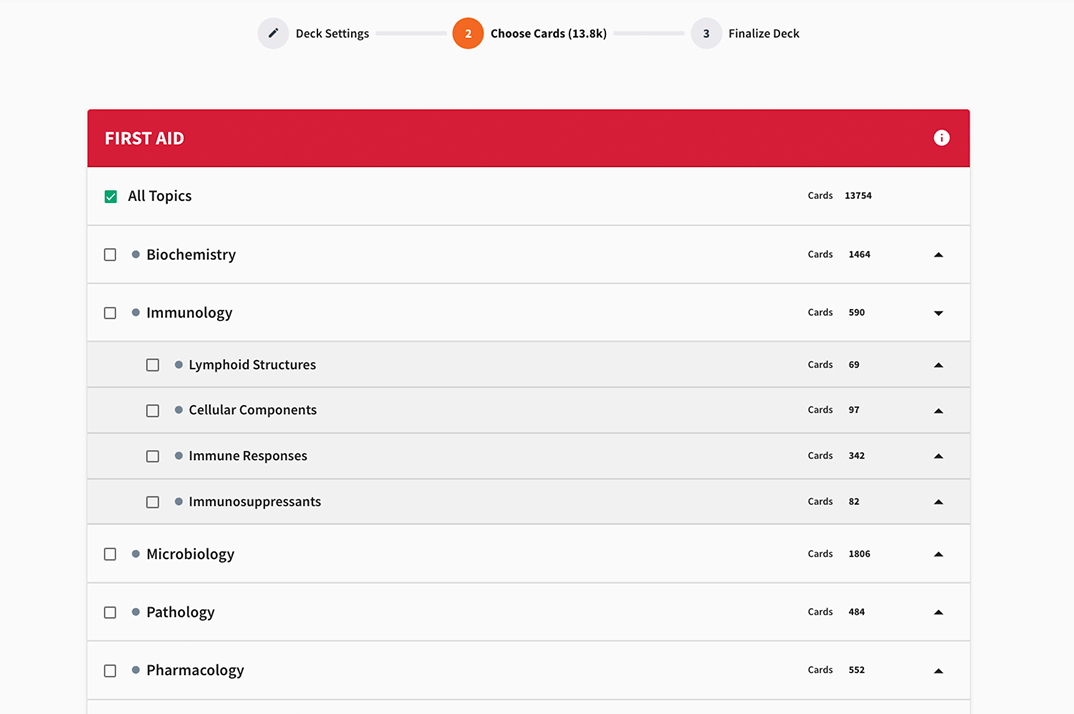Screen dimensions: 1074x714
Task: Click the pencil icon for Deck Settings
Action: pyautogui.click(x=273, y=33)
